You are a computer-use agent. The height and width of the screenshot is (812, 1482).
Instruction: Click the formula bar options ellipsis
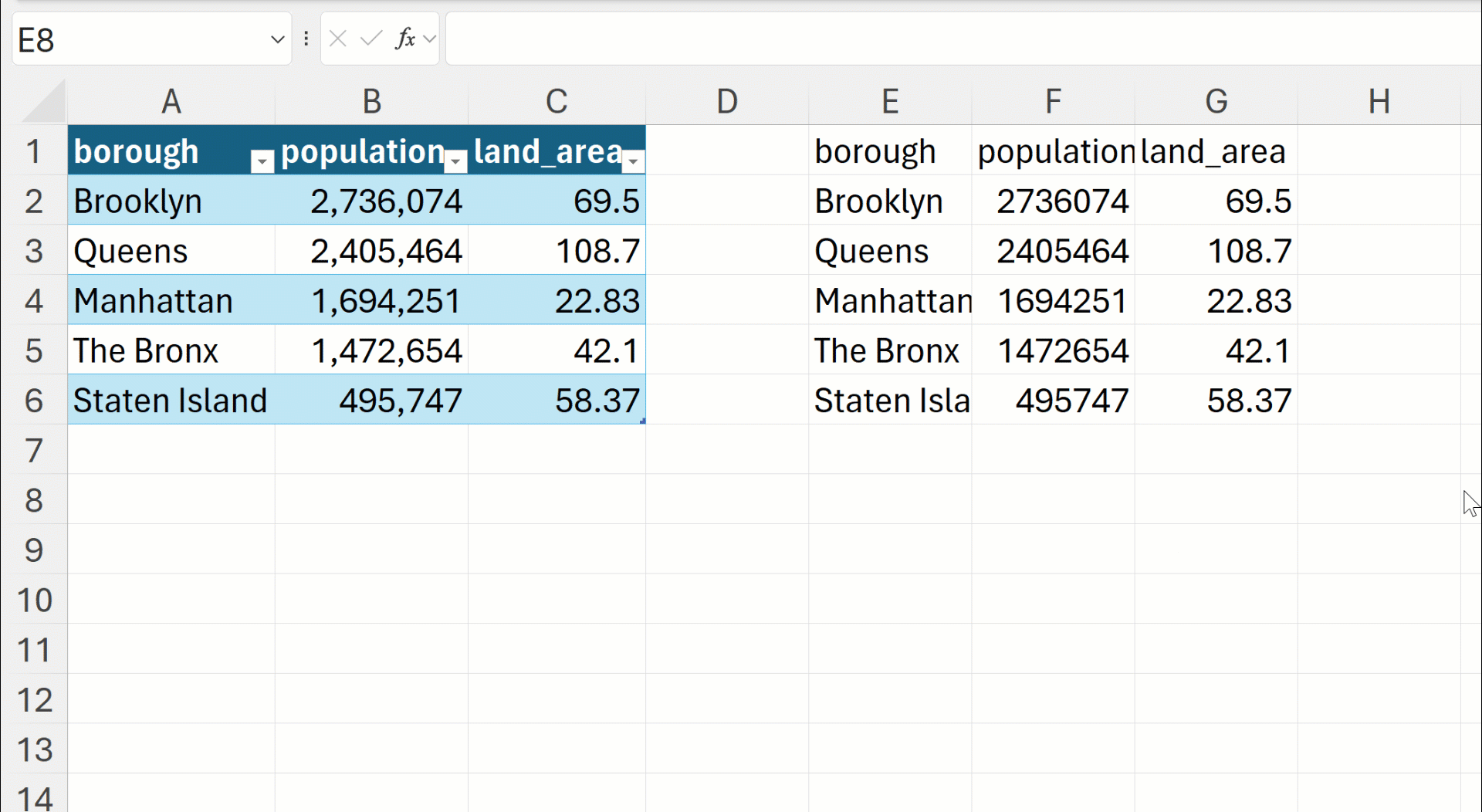click(306, 39)
